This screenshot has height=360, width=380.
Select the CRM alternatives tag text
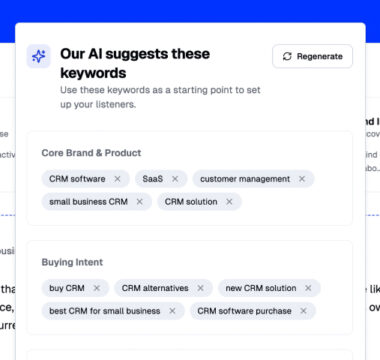pyautogui.click(x=155, y=288)
